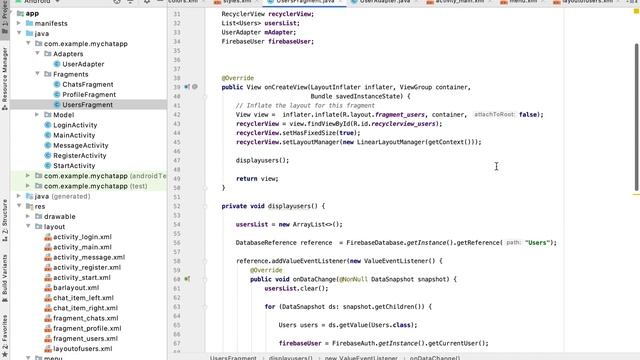This screenshot has width=640, height=360.
Task: Switch to the layoutofusers.xml editor tab
Action: [x=587, y=2]
